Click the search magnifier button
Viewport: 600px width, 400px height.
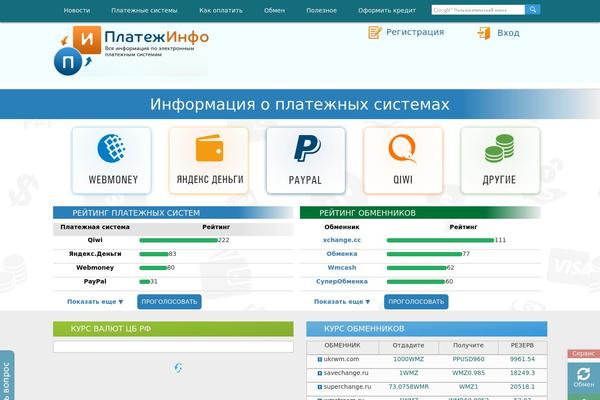click(533, 10)
